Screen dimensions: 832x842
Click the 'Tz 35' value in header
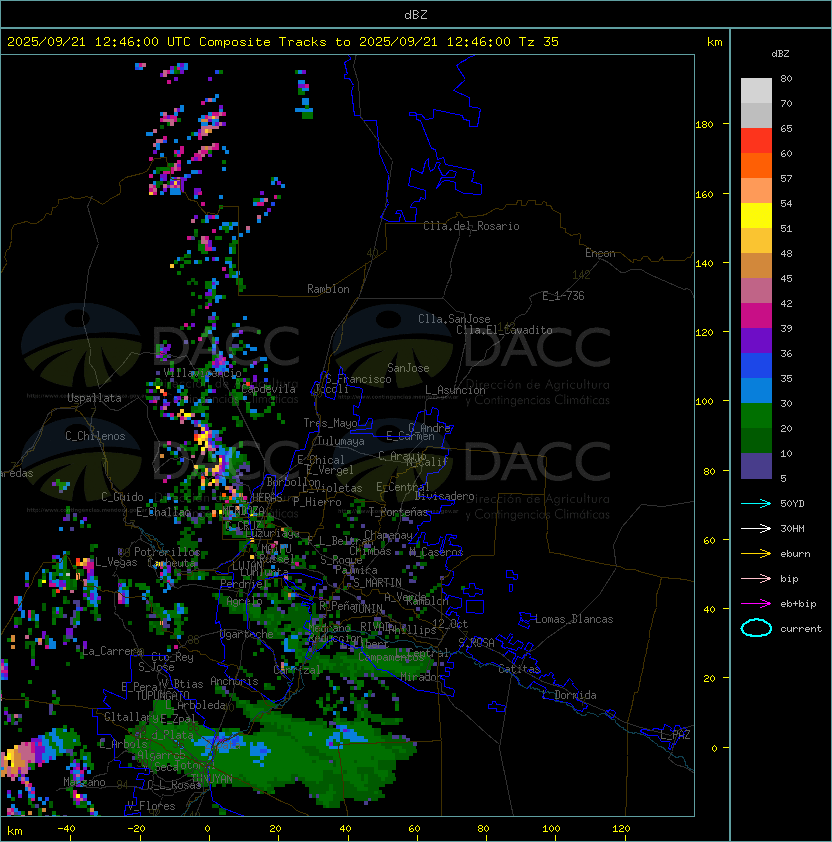click(539, 42)
